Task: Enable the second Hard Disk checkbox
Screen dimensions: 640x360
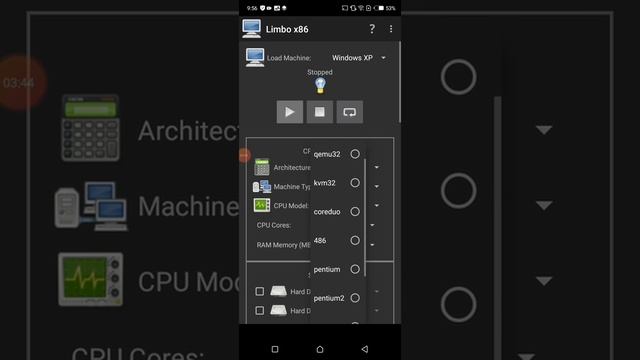Action: pyautogui.click(x=260, y=311)
